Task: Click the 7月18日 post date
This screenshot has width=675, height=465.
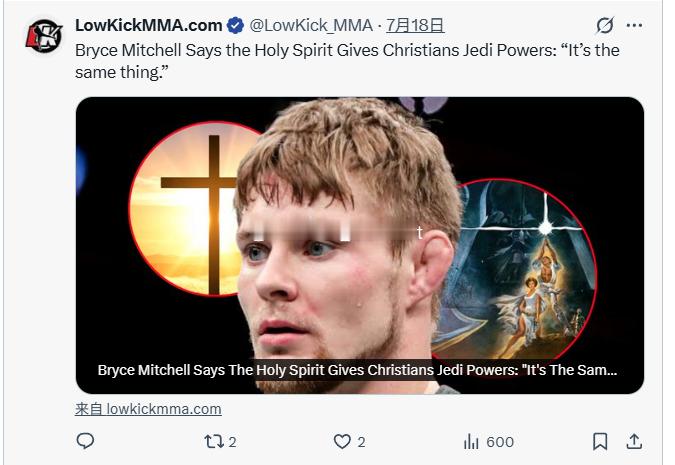Action: (x=415, y=25)
